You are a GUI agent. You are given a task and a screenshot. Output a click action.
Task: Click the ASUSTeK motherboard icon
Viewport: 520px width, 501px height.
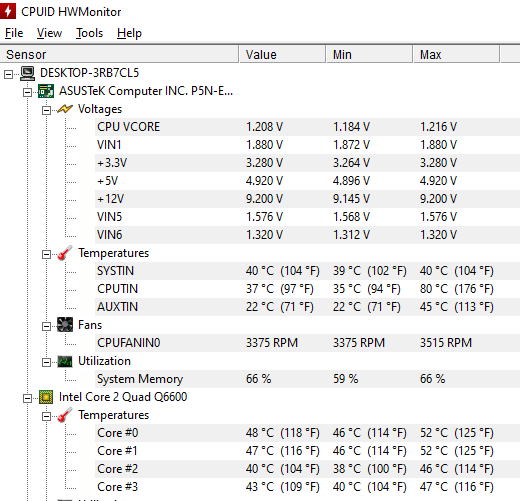[x=46, y=91]
